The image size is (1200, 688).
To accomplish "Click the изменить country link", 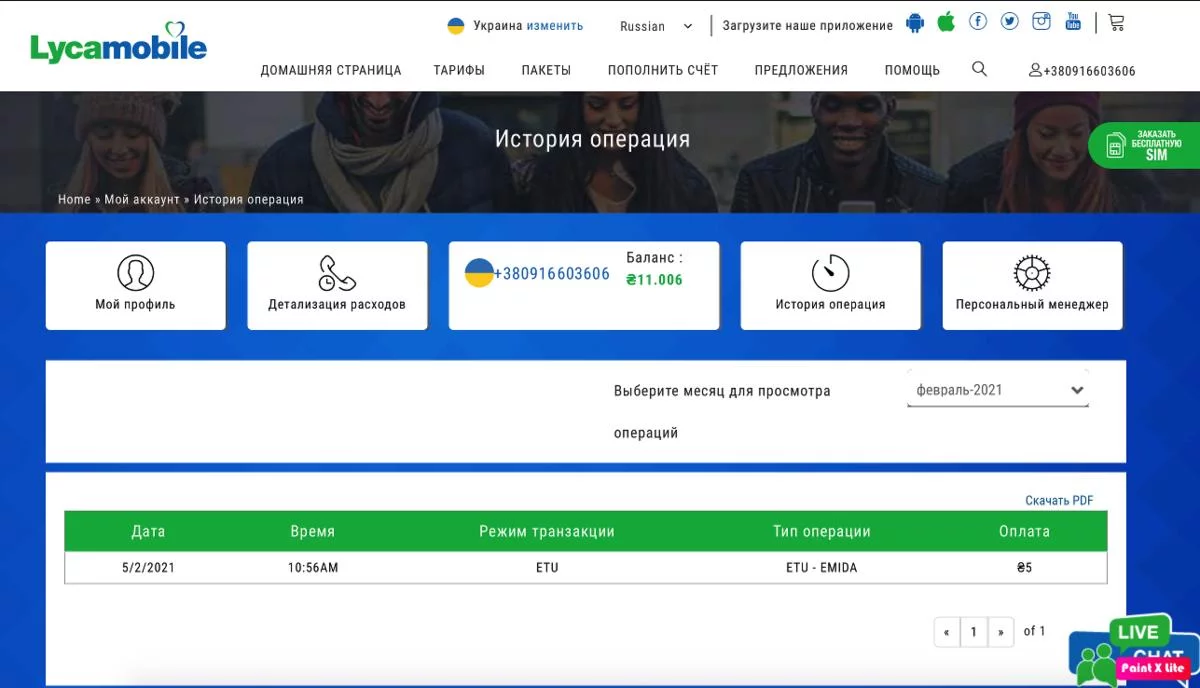I will coord(555,26).
